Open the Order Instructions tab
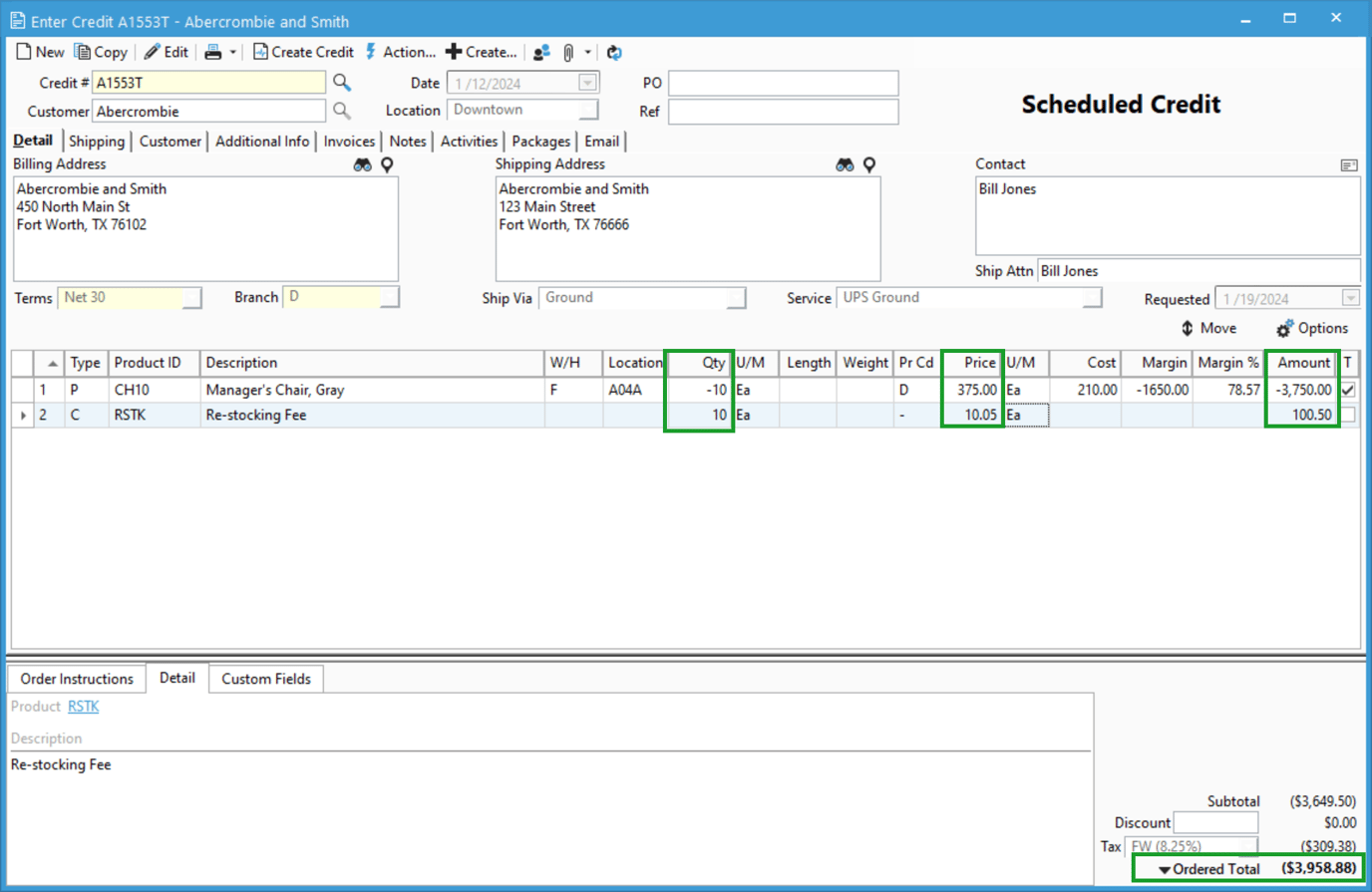Screen dimensions: 1372x892 tap(77, 679)
